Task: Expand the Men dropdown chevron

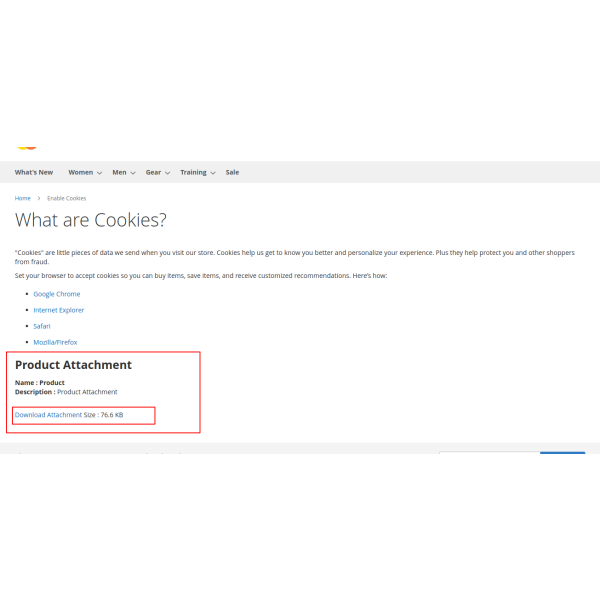Action: click(x=132, y=173)
